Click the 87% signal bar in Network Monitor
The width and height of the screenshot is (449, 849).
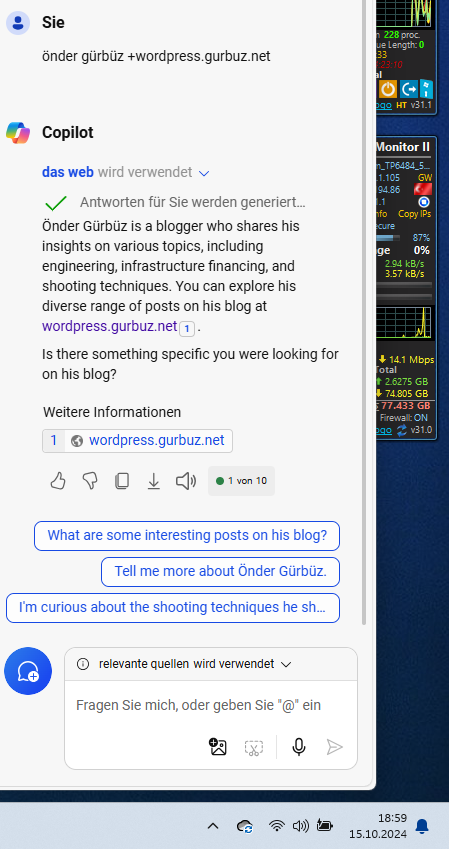(x=386, y=238)
